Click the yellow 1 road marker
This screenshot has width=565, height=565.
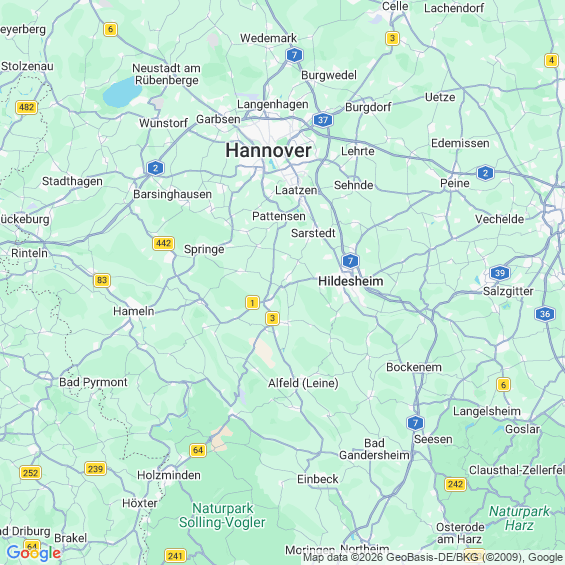tap(252, 303)
